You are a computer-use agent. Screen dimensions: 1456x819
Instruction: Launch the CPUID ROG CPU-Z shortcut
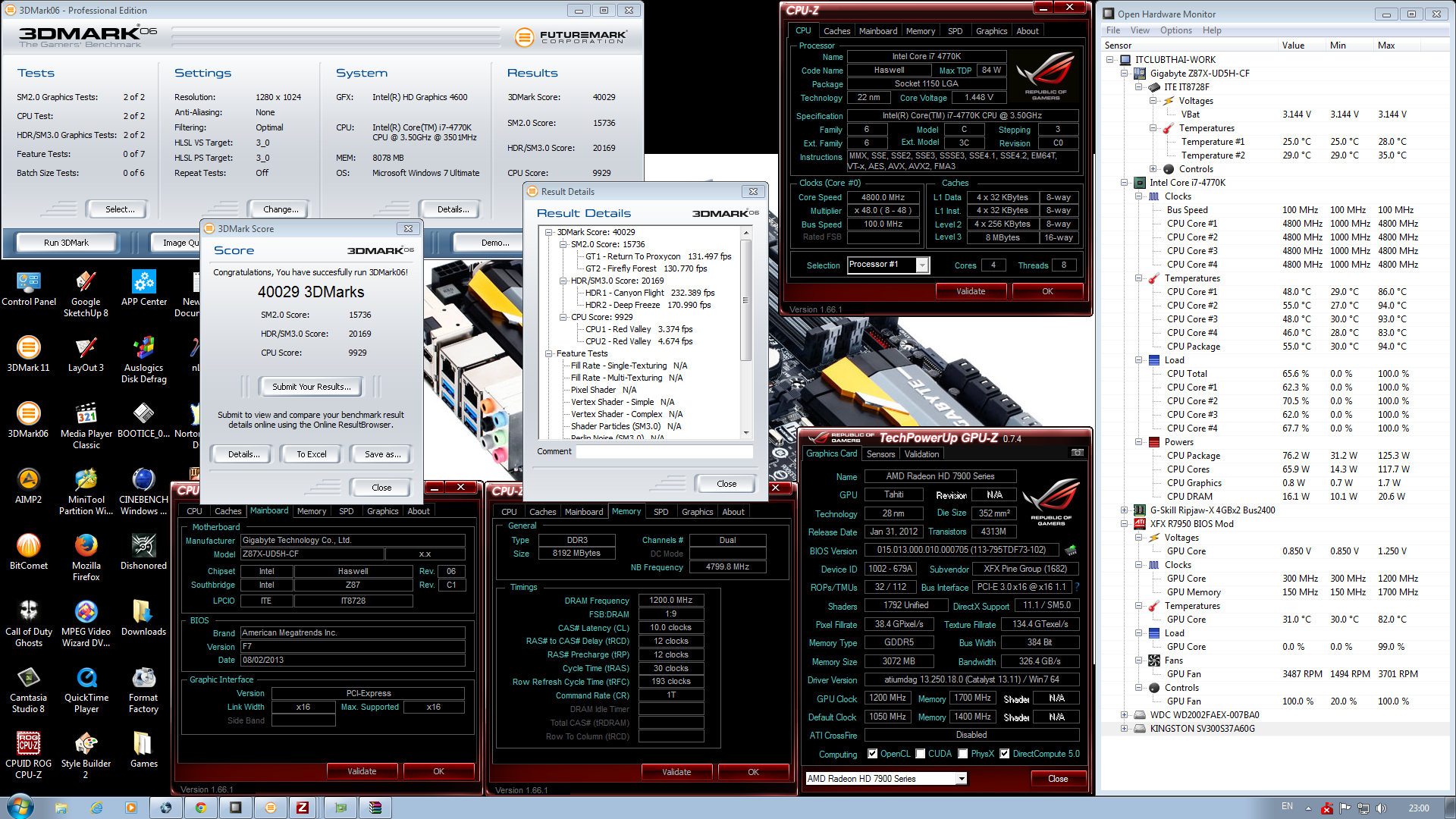click(x=28, y=744)
